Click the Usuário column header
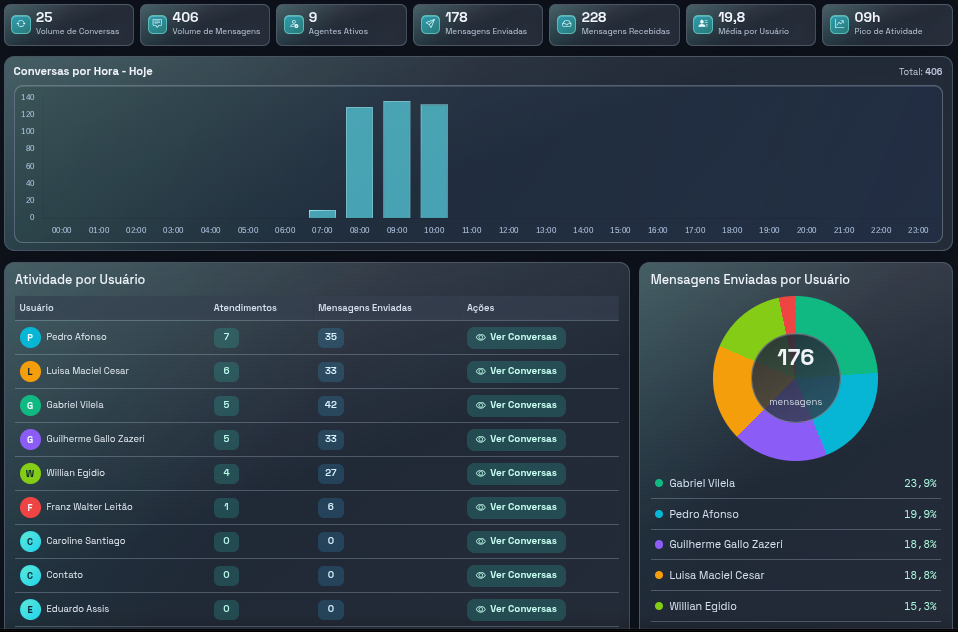This screenshot has width=958, height=632. coord(36,308)
